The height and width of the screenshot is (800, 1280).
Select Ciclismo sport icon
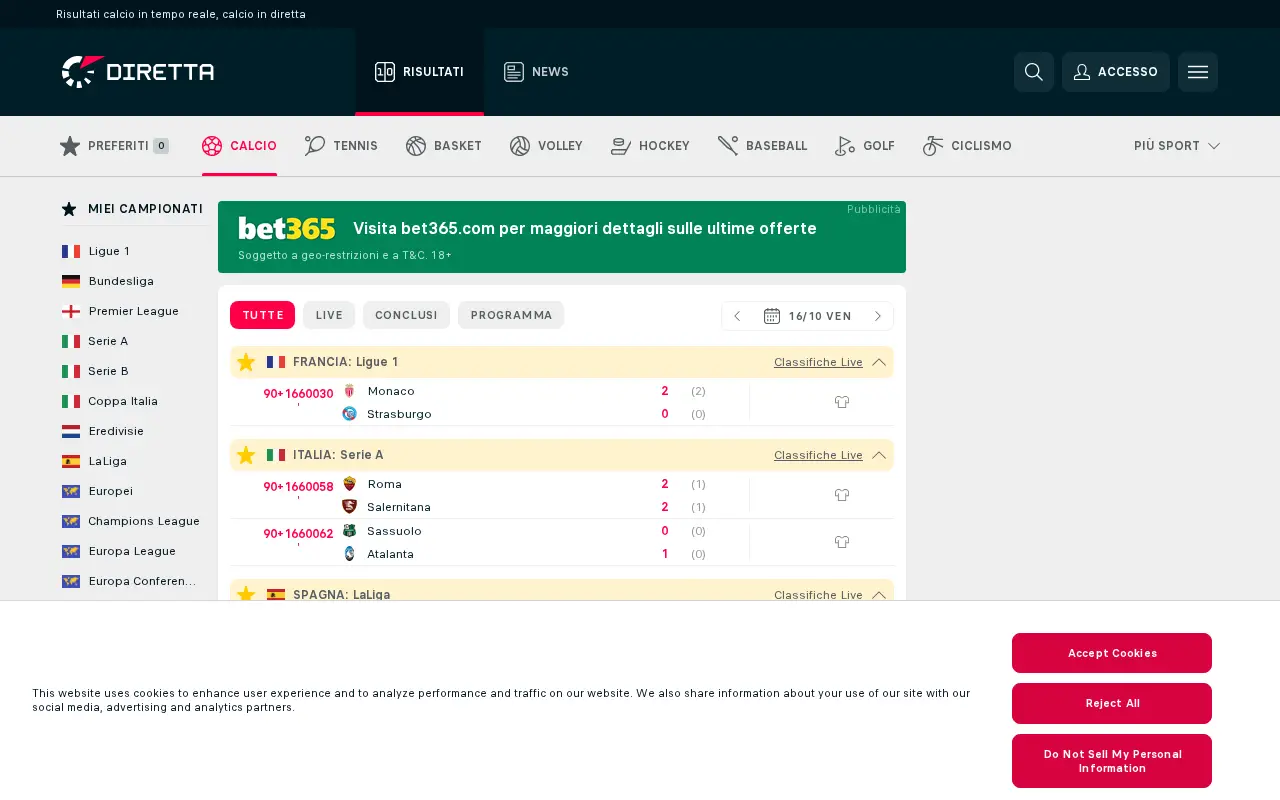(x=933, y=146)
